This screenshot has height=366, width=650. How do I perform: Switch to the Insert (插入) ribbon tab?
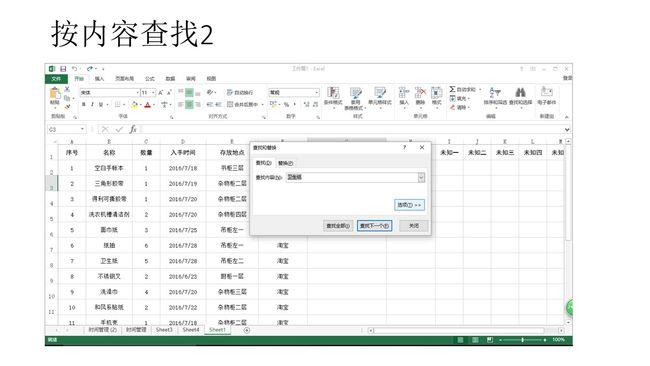click(x=99, y=79)
